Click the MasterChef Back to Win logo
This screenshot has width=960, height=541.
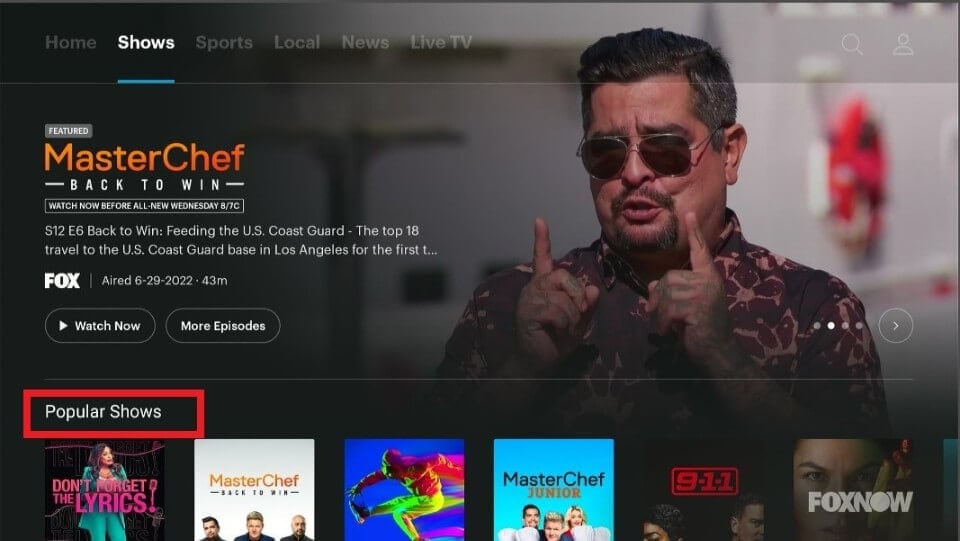[x=144, y=166]
